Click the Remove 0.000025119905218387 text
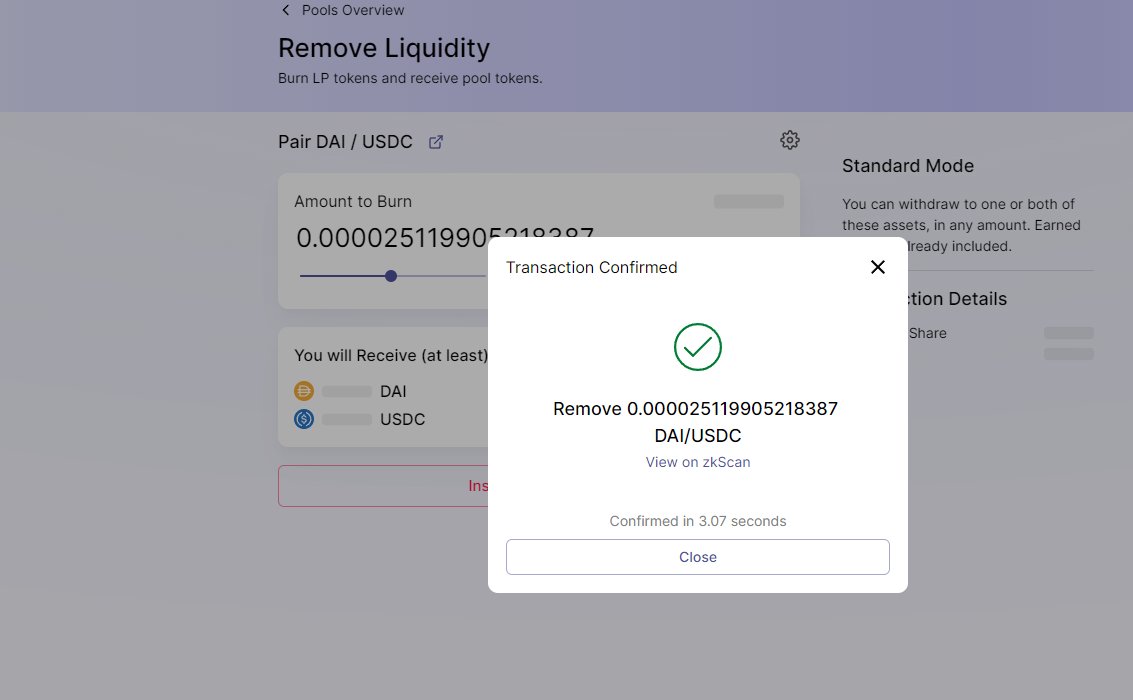Viewport: 1133px width, 700px height. [x=695, y=409]
